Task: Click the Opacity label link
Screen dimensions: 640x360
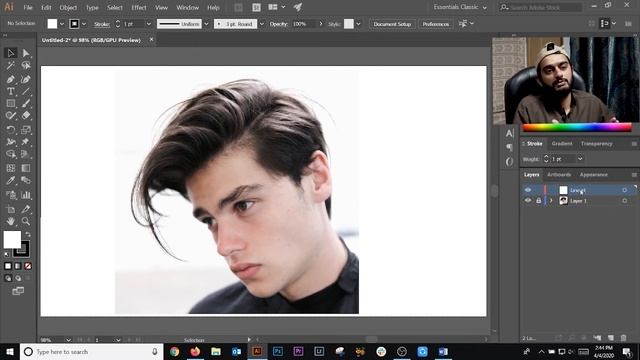Action: click(279, 24)
